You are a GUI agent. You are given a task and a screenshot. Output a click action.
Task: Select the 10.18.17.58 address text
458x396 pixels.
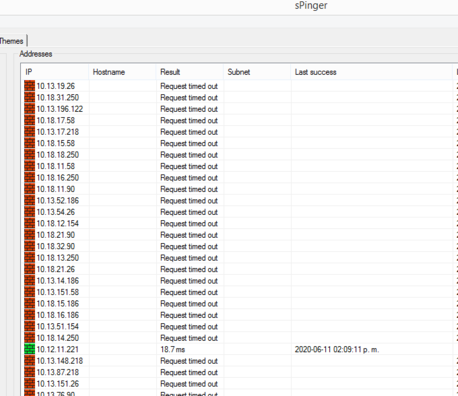(x=56, y=120)
